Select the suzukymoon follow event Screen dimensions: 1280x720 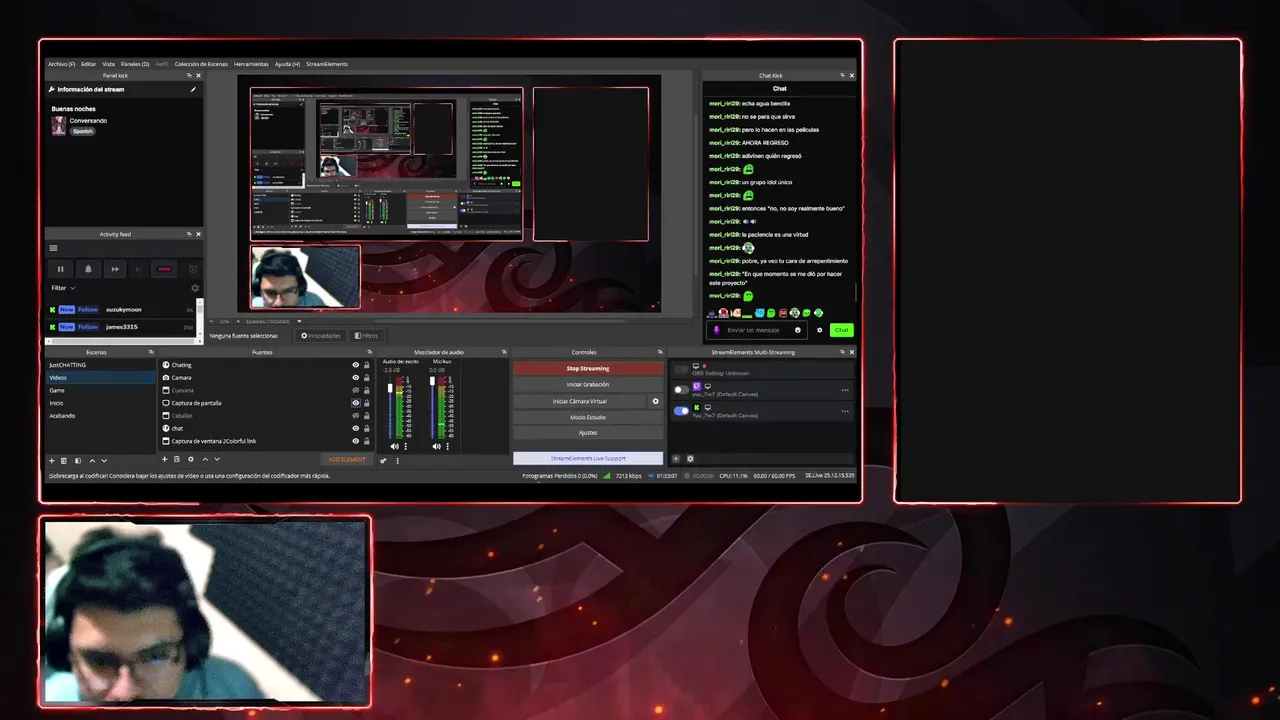[x=122, y=310]
